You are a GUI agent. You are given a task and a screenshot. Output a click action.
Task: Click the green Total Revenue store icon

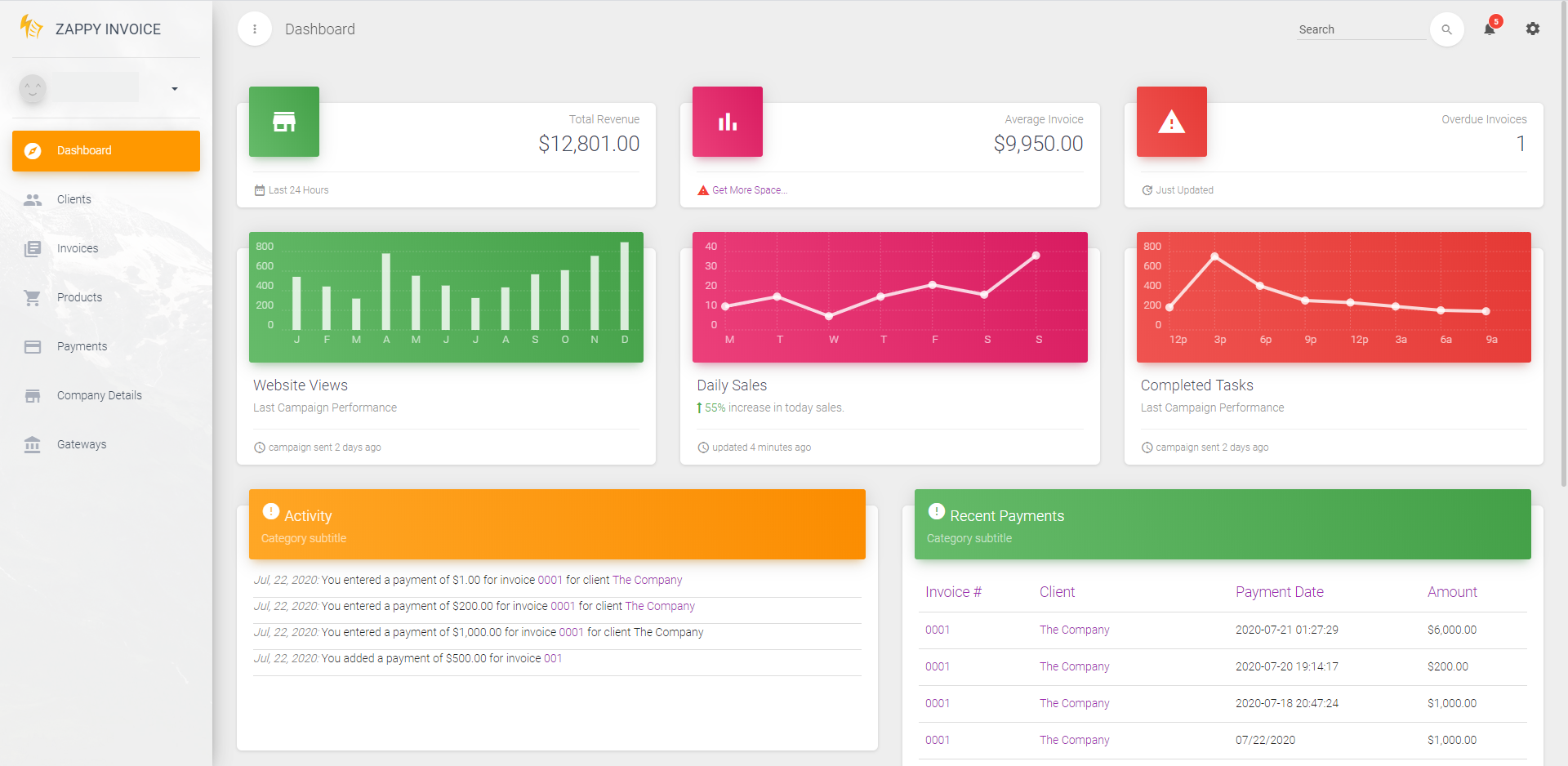tap(284, 122)
